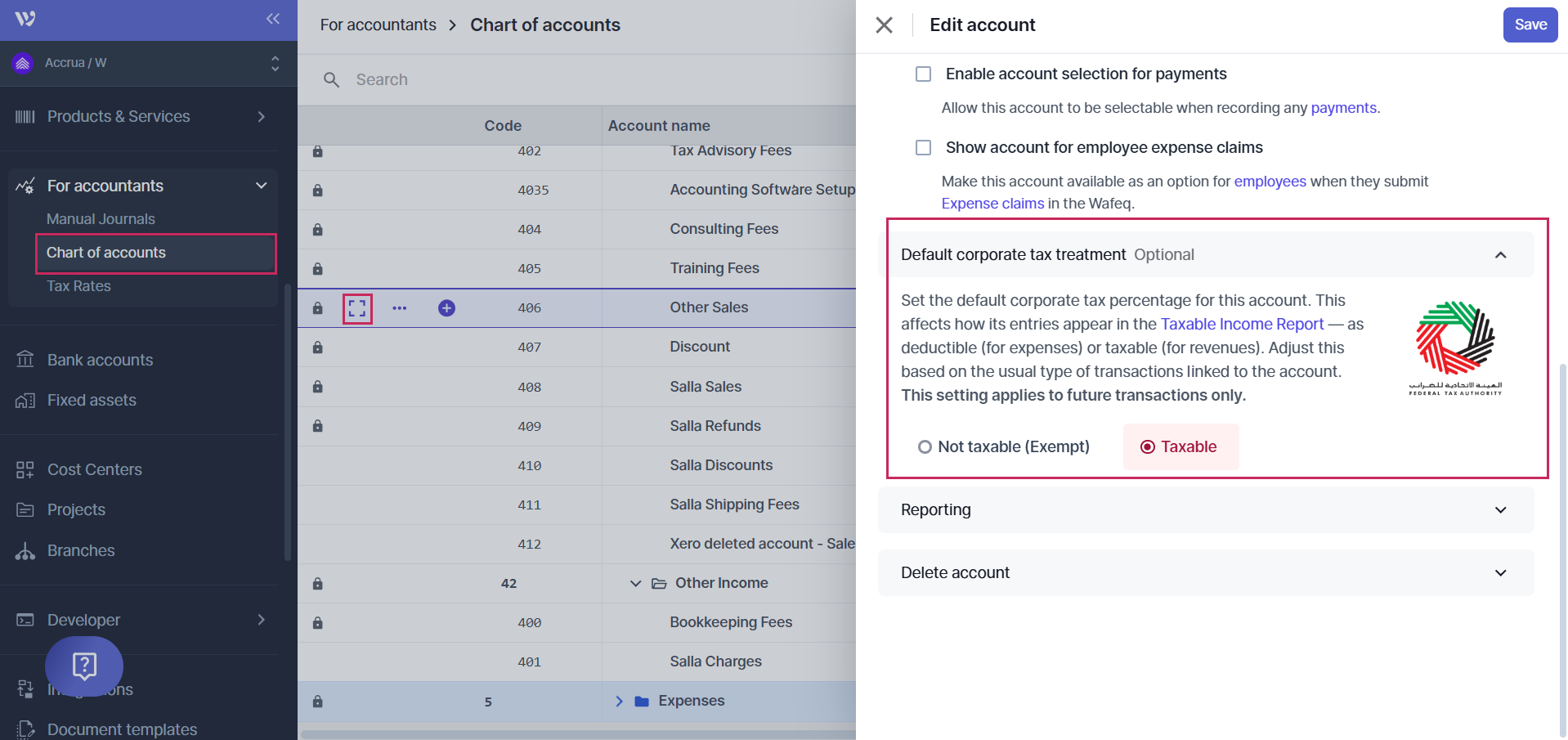Enable account selection for payments checkbox
The width and height of the screenshot is (1568, 740).
tap(924, 74)
